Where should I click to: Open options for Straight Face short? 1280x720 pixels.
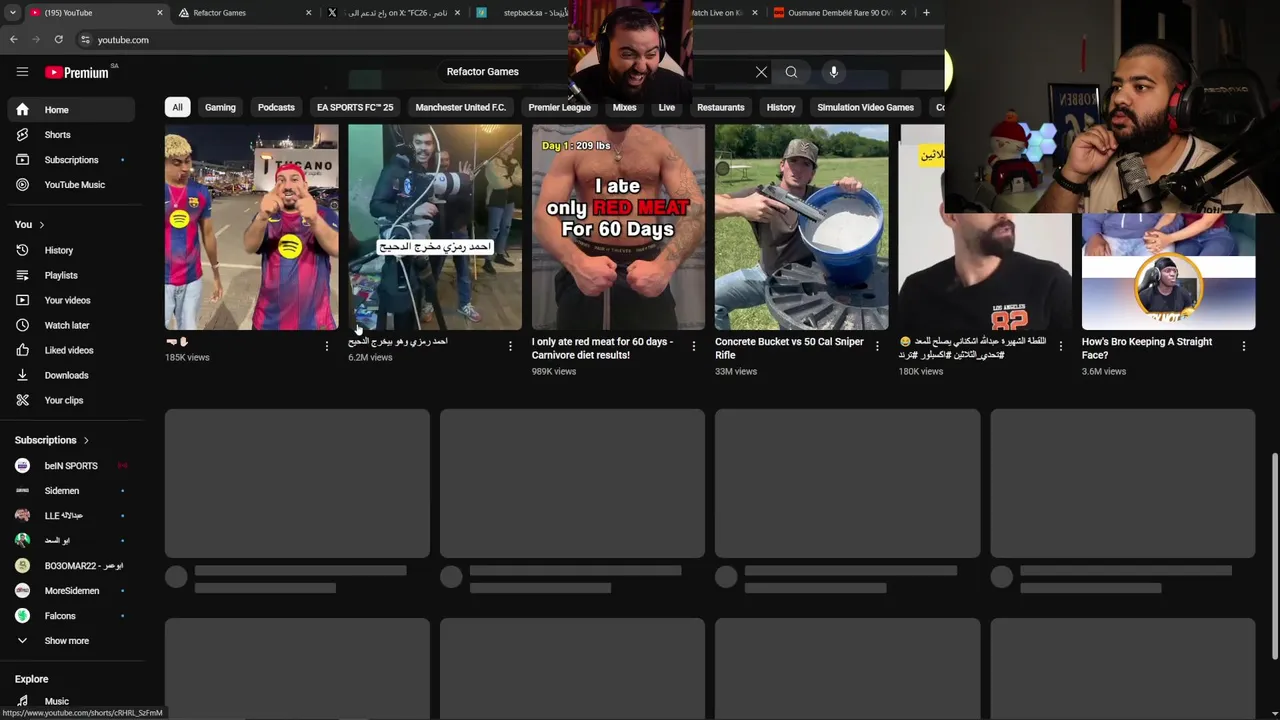pyautogui.click(x=1243, y=346)
